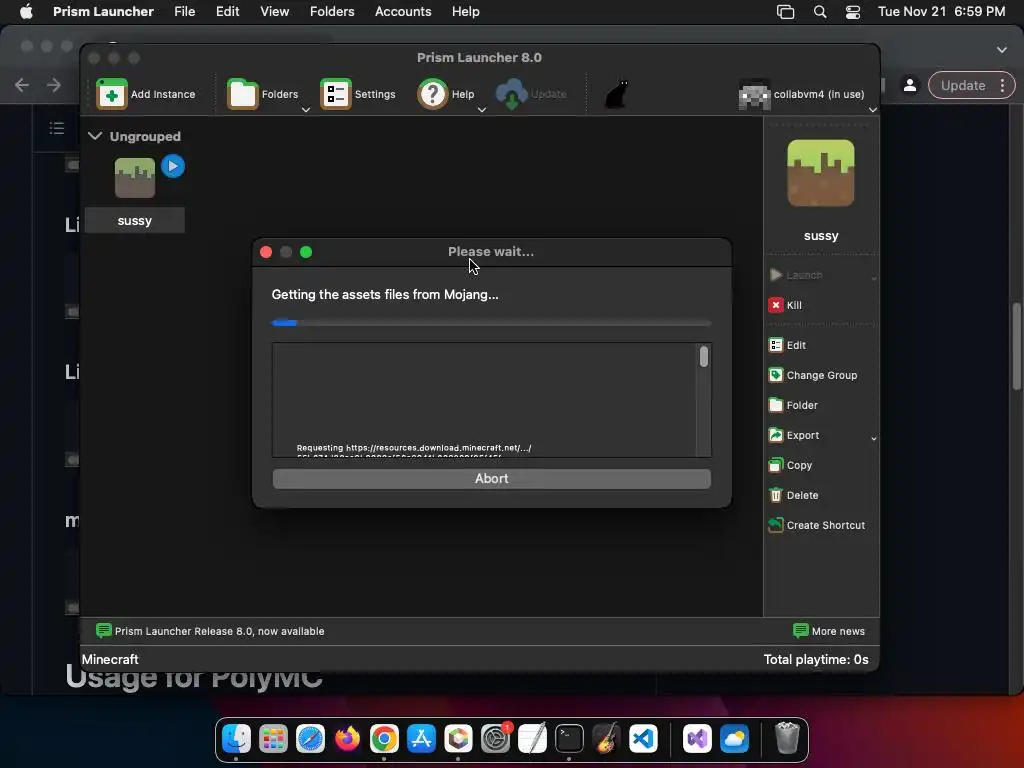Open System Settings from the Dock
Screen dimensions: 1024x768
pyautogui.click(x=496, y=739)
